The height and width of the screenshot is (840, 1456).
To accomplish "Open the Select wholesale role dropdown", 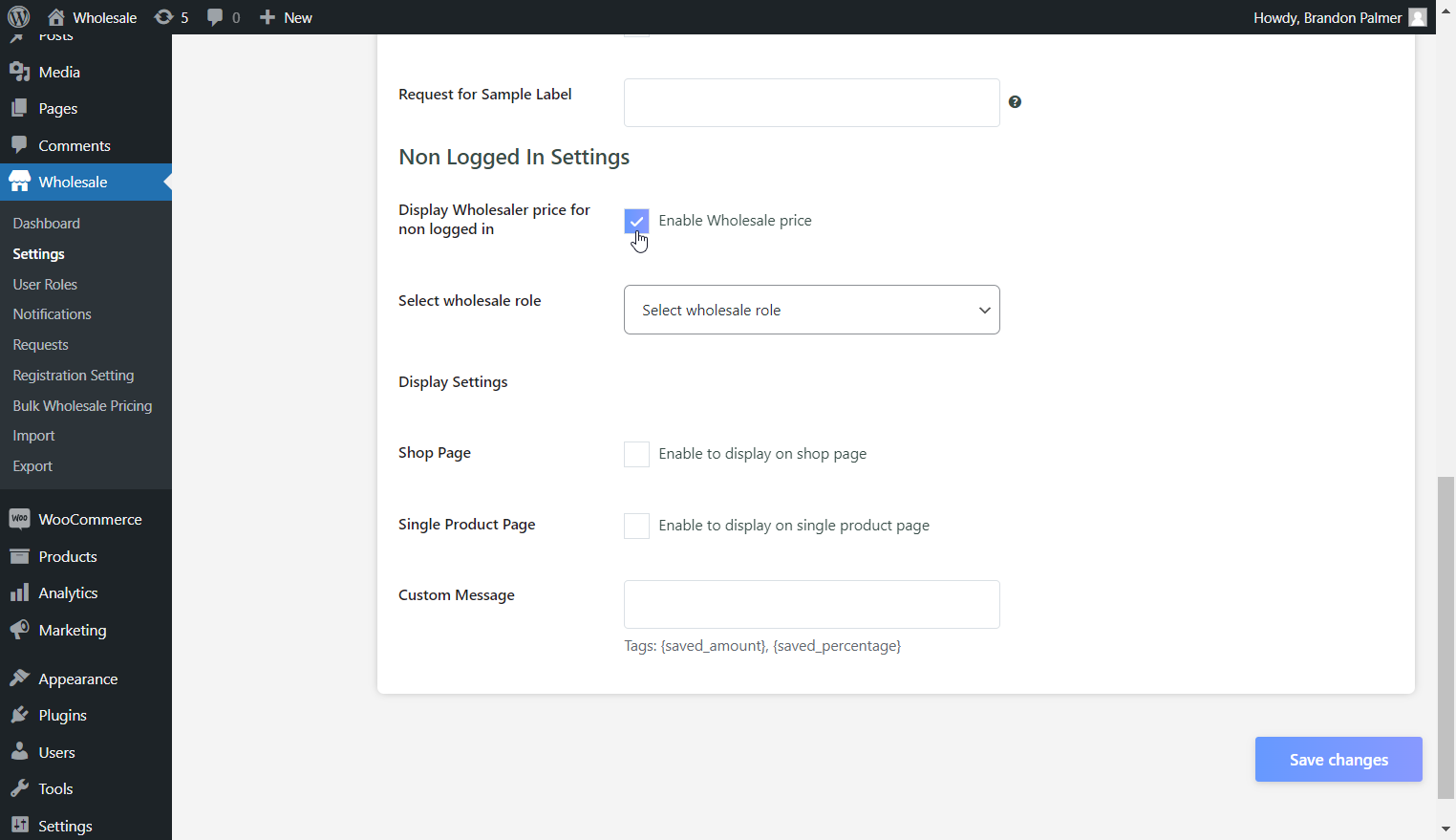I will (x=811, y=310).
